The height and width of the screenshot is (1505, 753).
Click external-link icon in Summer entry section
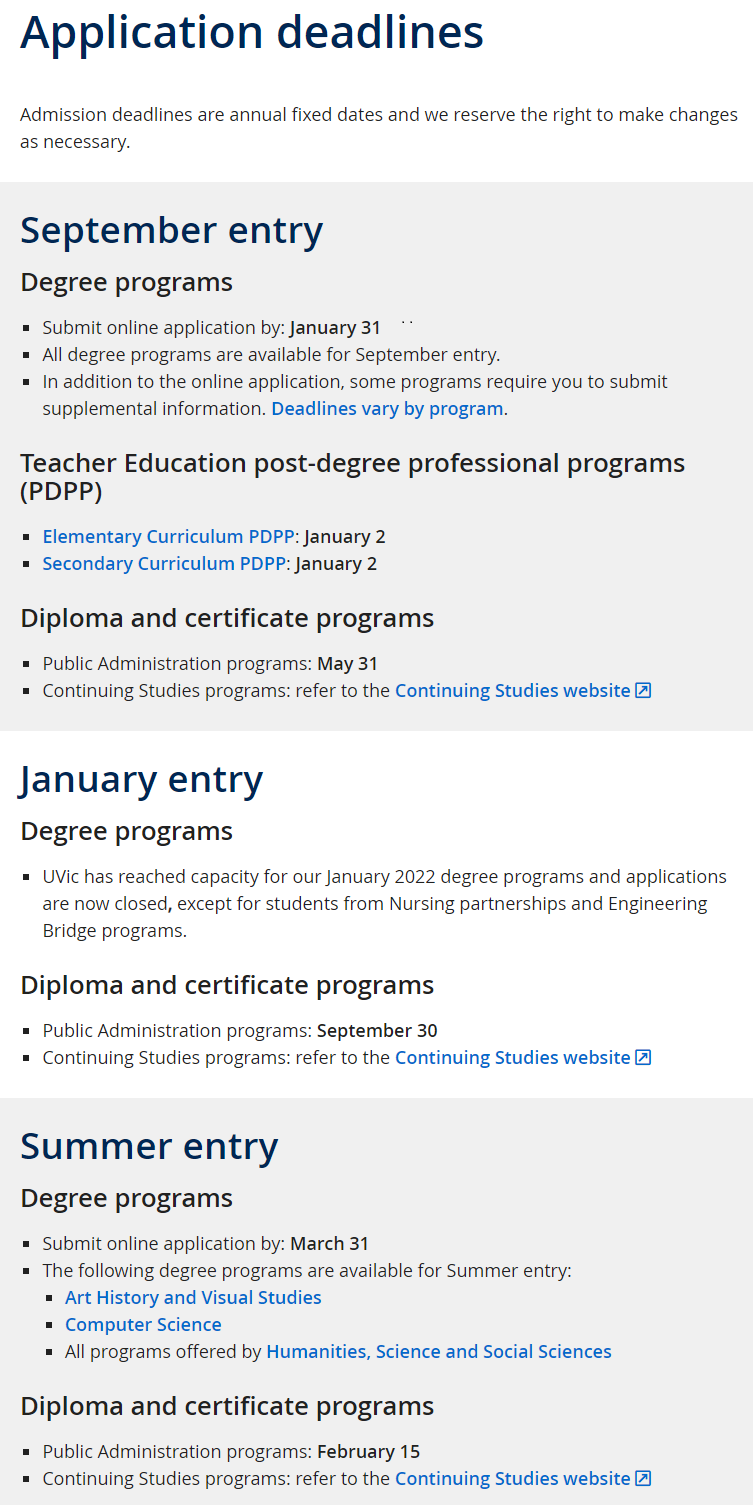[644, 1478]
